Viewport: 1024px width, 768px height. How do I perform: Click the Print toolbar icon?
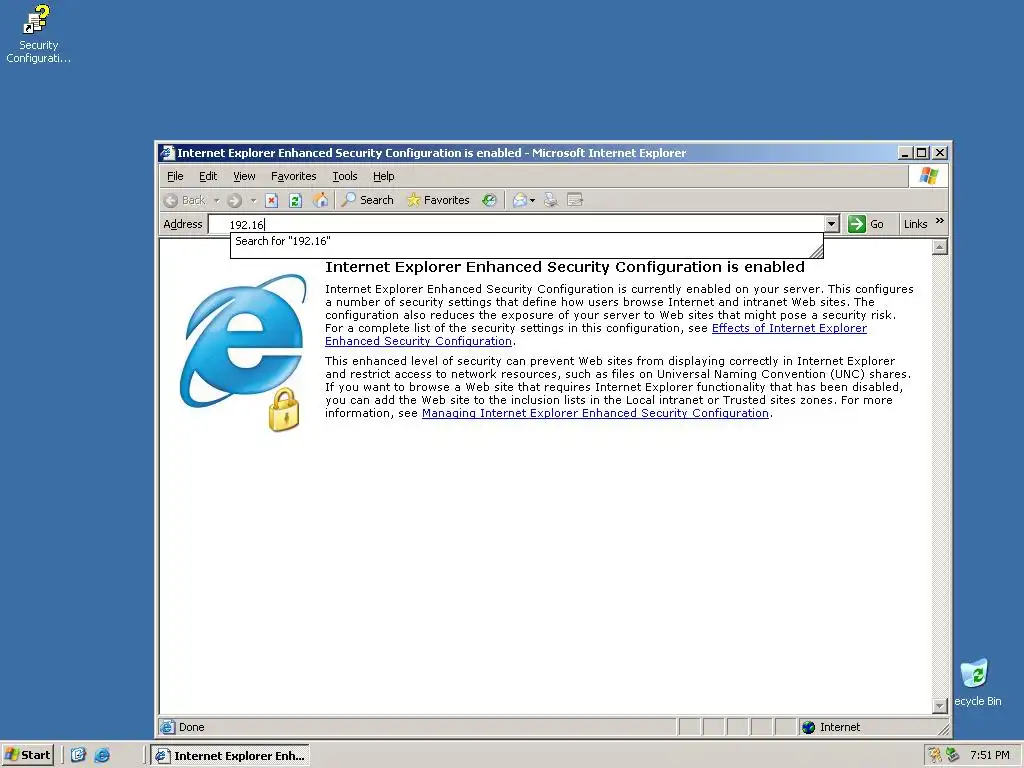click(x=551, y=200)
